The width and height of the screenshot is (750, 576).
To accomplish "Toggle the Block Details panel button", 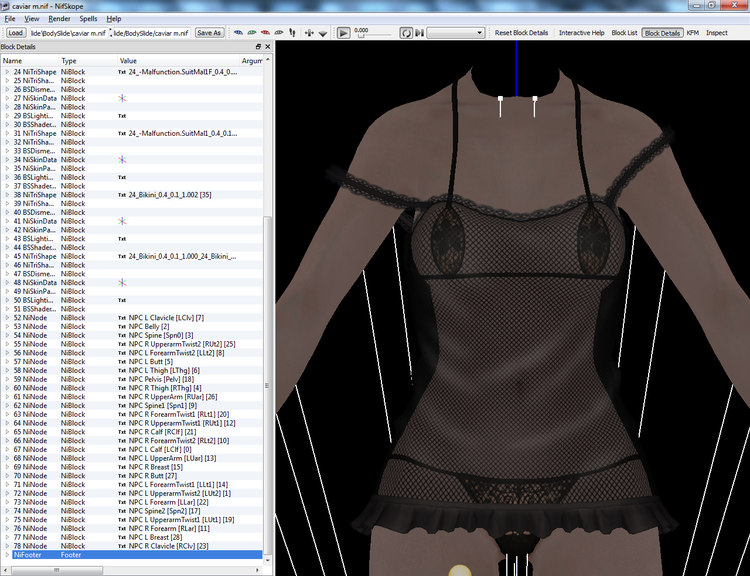I will point(662,33).
